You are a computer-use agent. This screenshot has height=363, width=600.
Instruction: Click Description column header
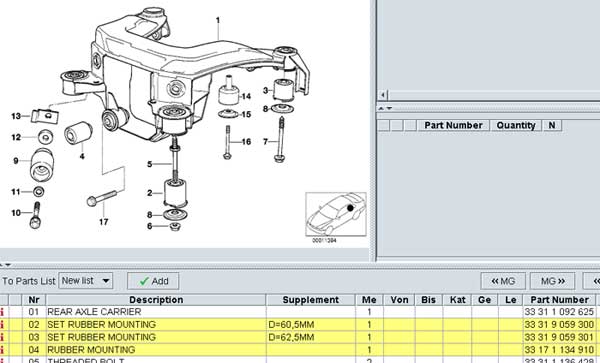coord(156,300)
